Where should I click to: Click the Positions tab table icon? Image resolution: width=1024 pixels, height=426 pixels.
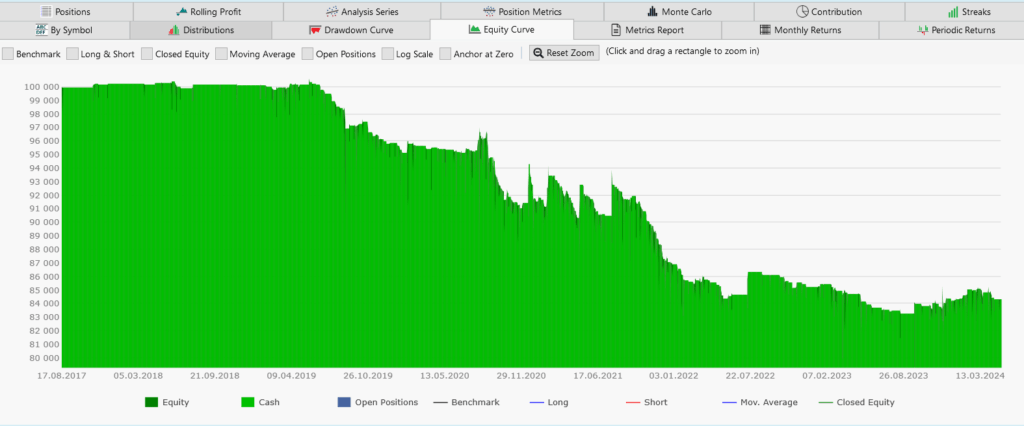(45, 12)
